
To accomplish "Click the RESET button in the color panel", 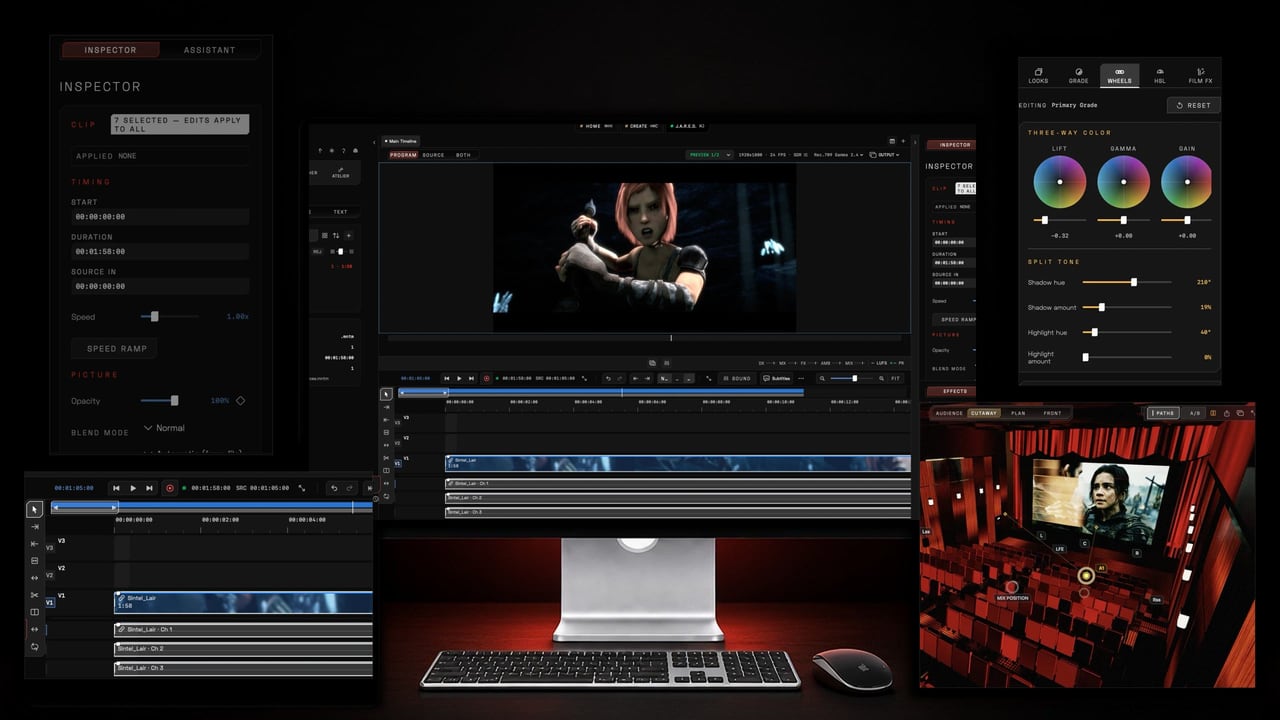I will [1193, 105].
